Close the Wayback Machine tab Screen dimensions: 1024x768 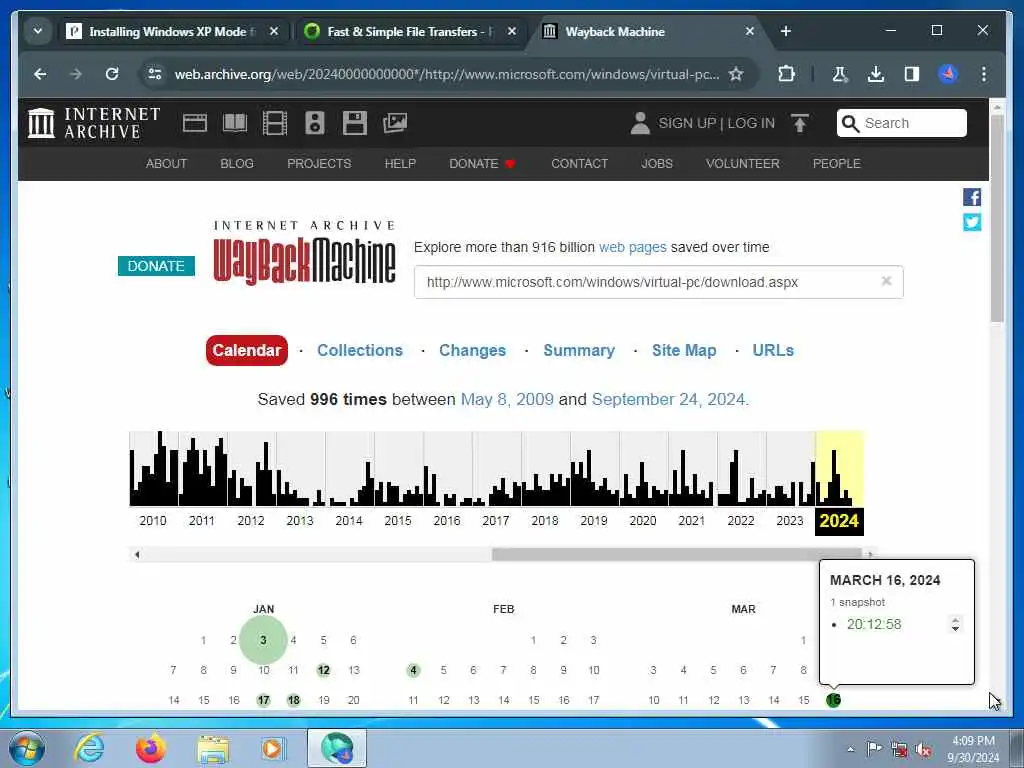click(750, 31)
